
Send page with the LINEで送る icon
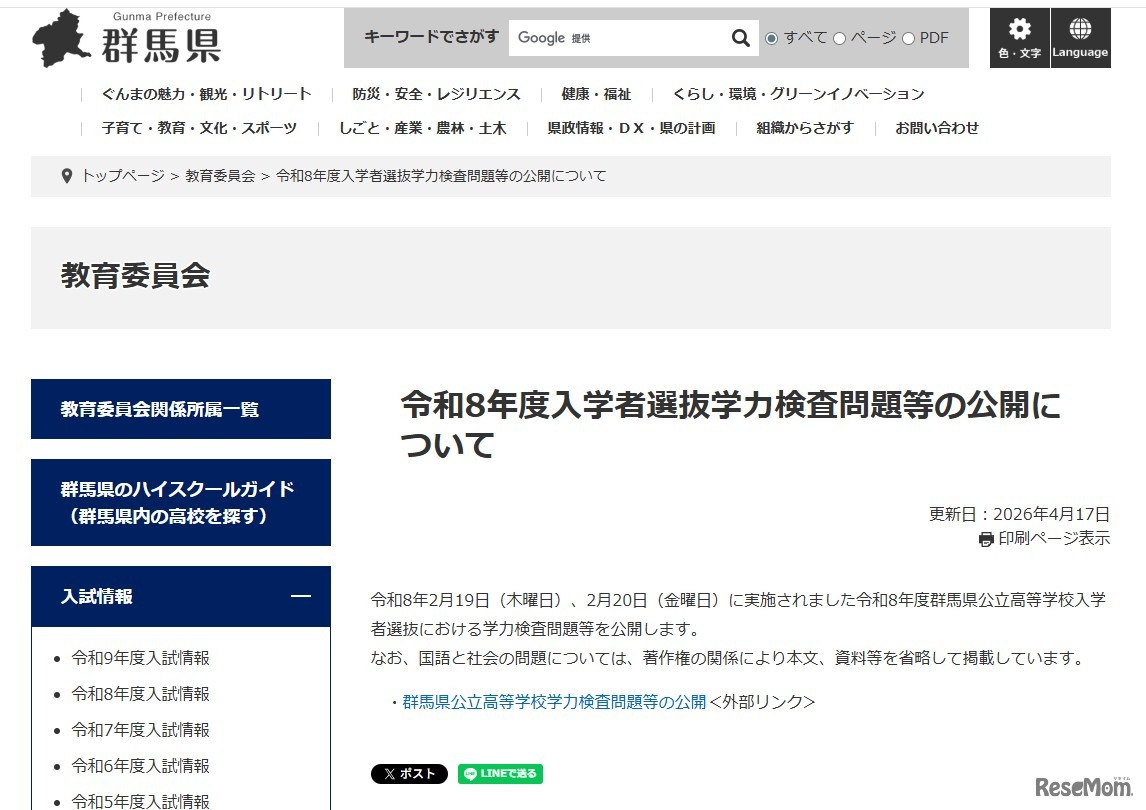point(499,773)
